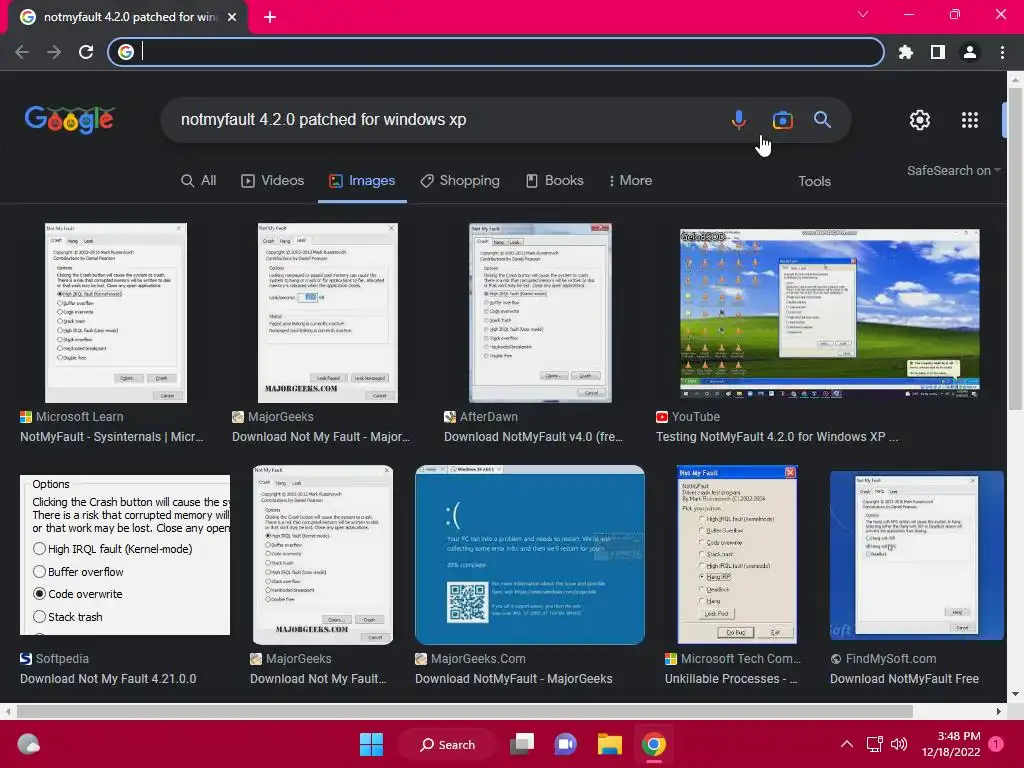The image size is (1024, 768).
Task: Open link 'Download NotMyFault Free'
Action: [x=904, y=679]
